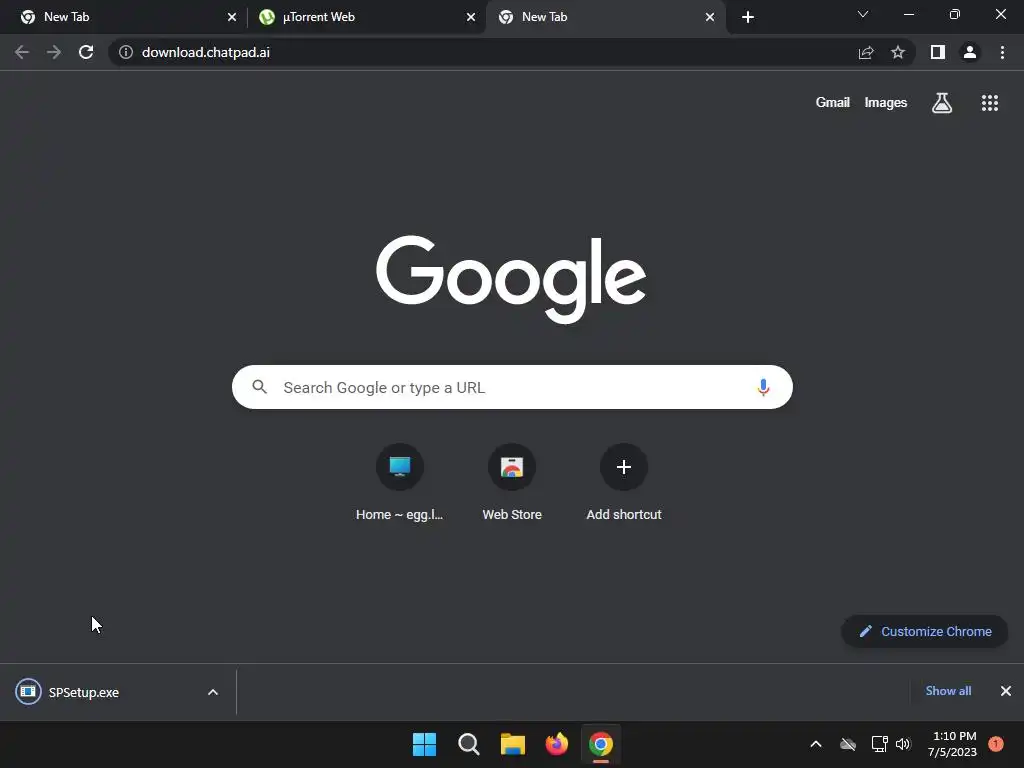Image resolution: width=1024 pixels, height=768 pixels.
Task: Show all downloads
Action: point(948,691)
